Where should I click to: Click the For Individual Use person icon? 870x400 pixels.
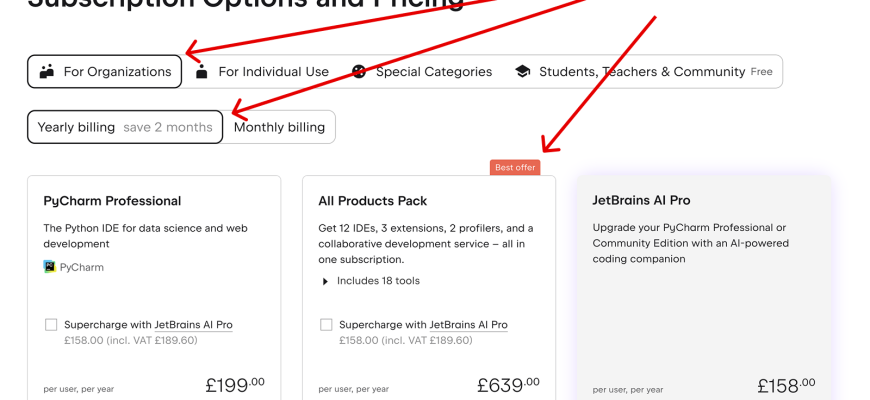[202, 72]
